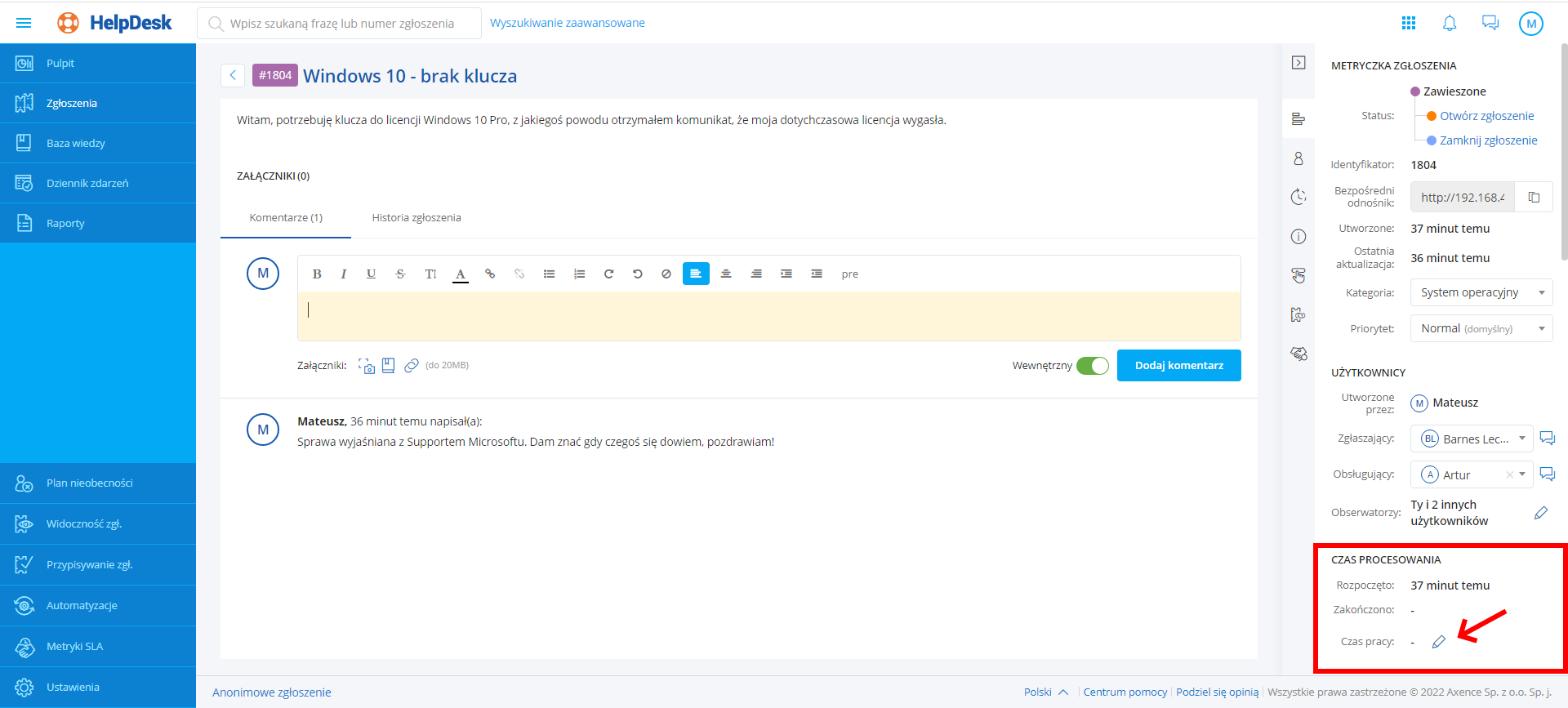Open the text color picker
This screenshot has width=1568, height=708.
click(x=461, y=274)
